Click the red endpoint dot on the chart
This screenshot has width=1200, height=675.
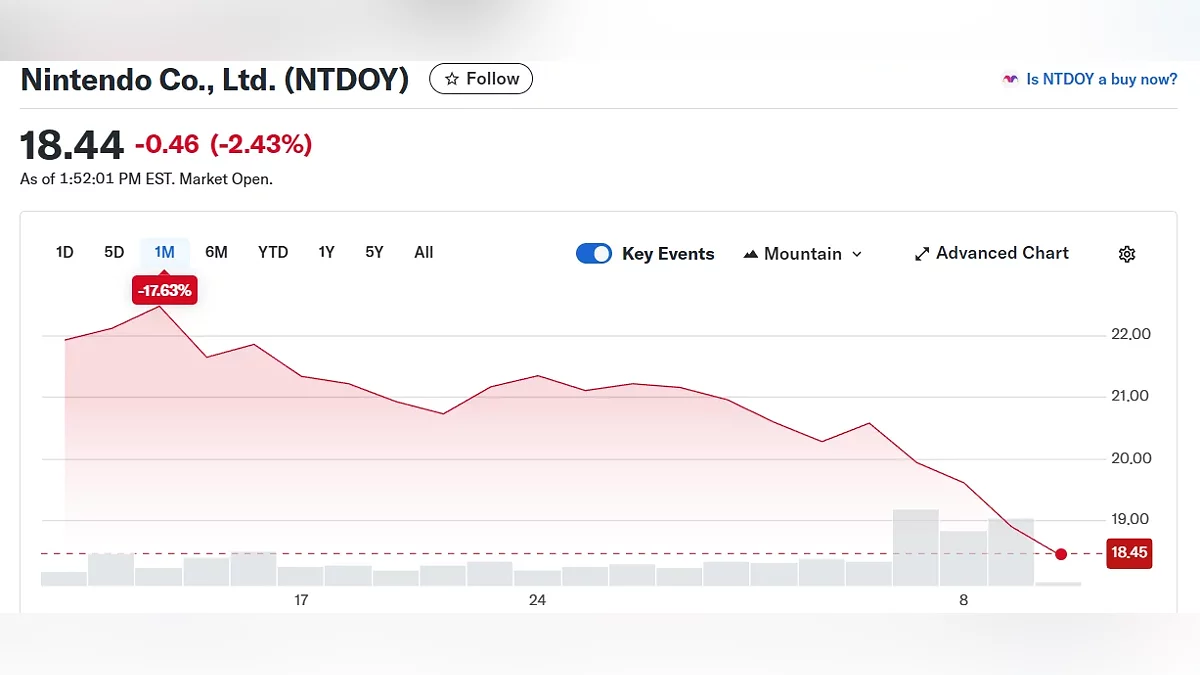(x=1061, y=554)
